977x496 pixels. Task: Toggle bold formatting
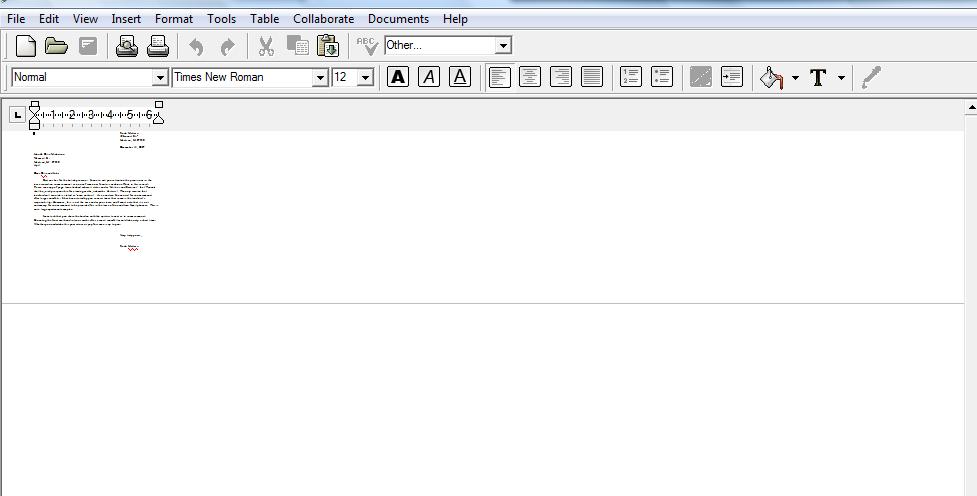[398, 77]
